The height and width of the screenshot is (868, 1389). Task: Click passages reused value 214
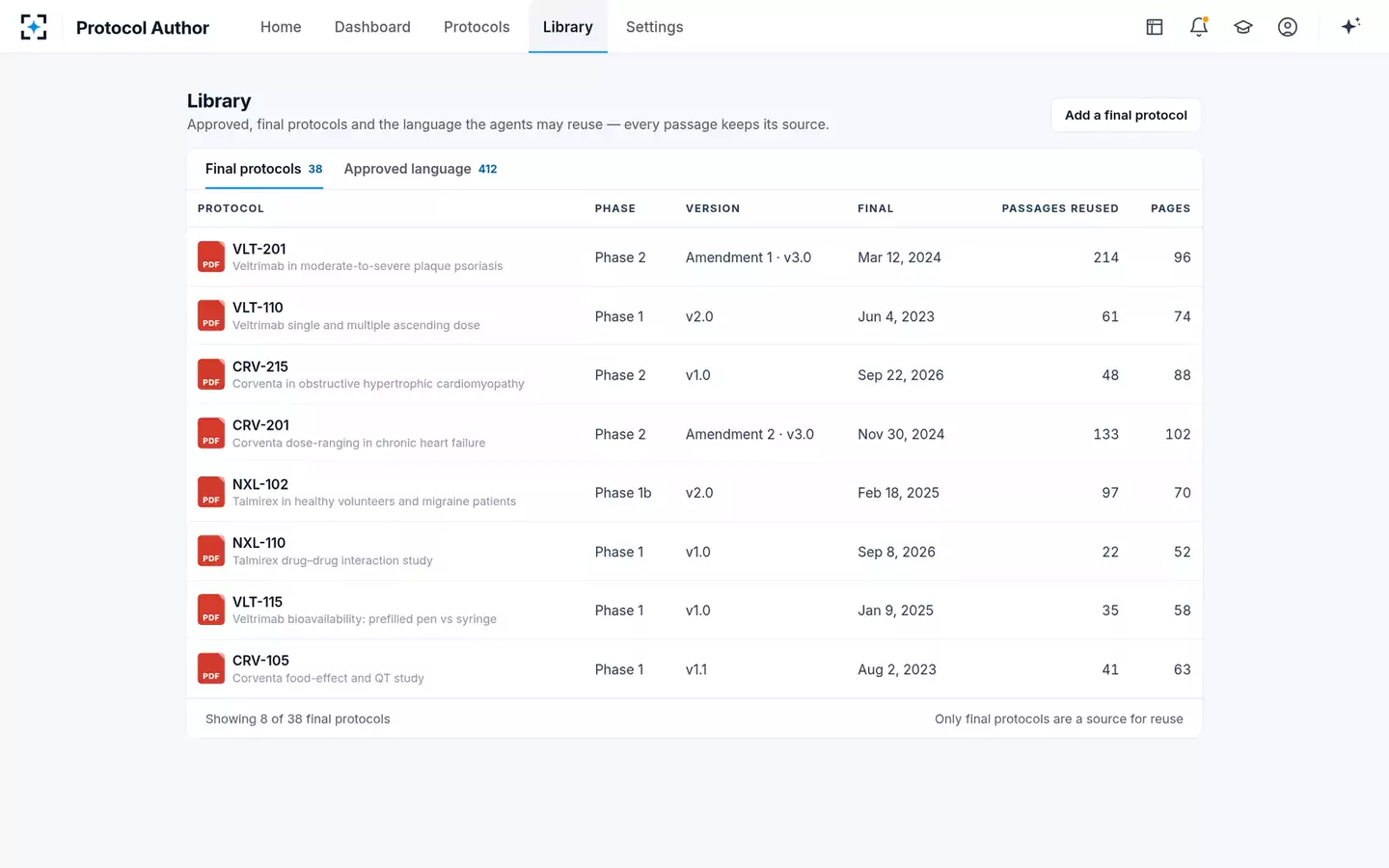pyautogui.click(x=1106, y=258)
